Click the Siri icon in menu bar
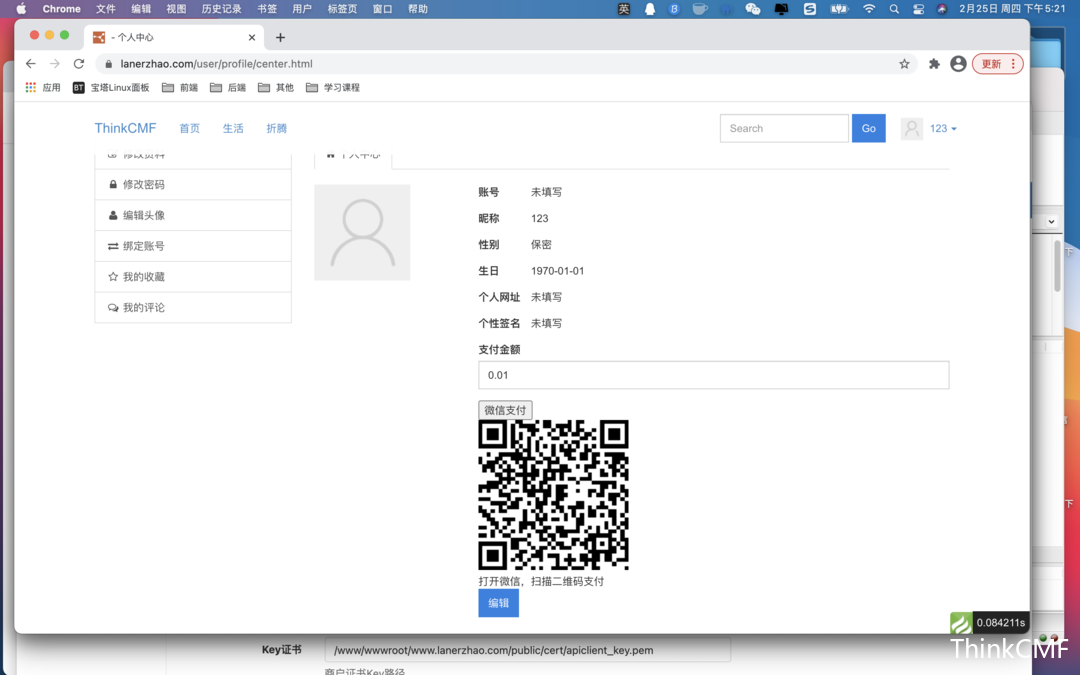Viewport: 1080px width, 675px height. [942, 9]
